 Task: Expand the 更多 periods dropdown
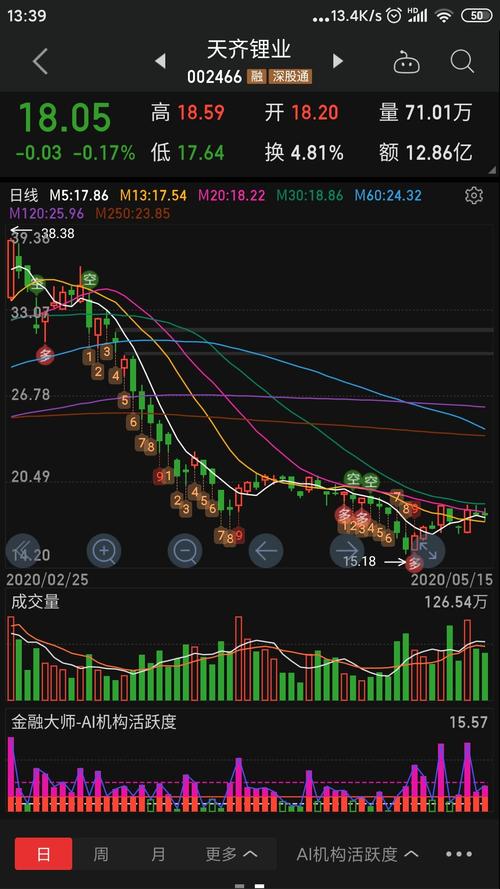coord(232,854)
